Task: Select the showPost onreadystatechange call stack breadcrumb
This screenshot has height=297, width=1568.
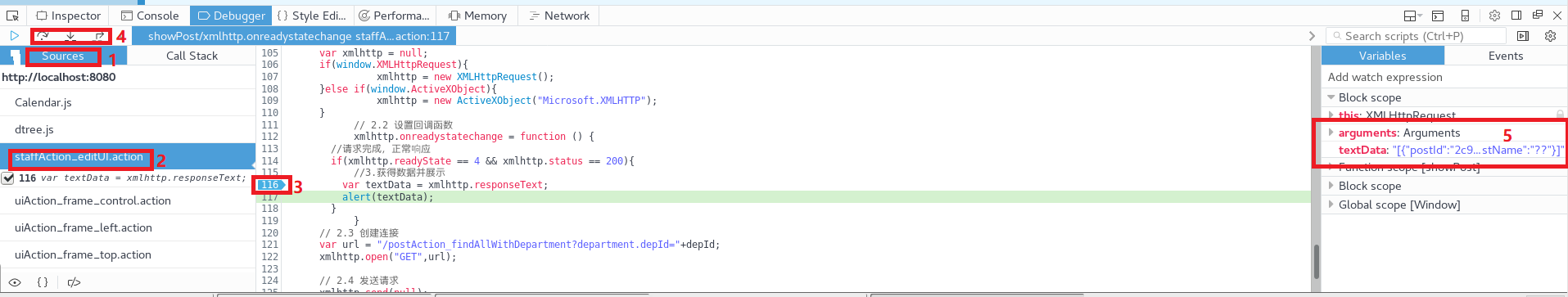Action: (x=293, y=36)
